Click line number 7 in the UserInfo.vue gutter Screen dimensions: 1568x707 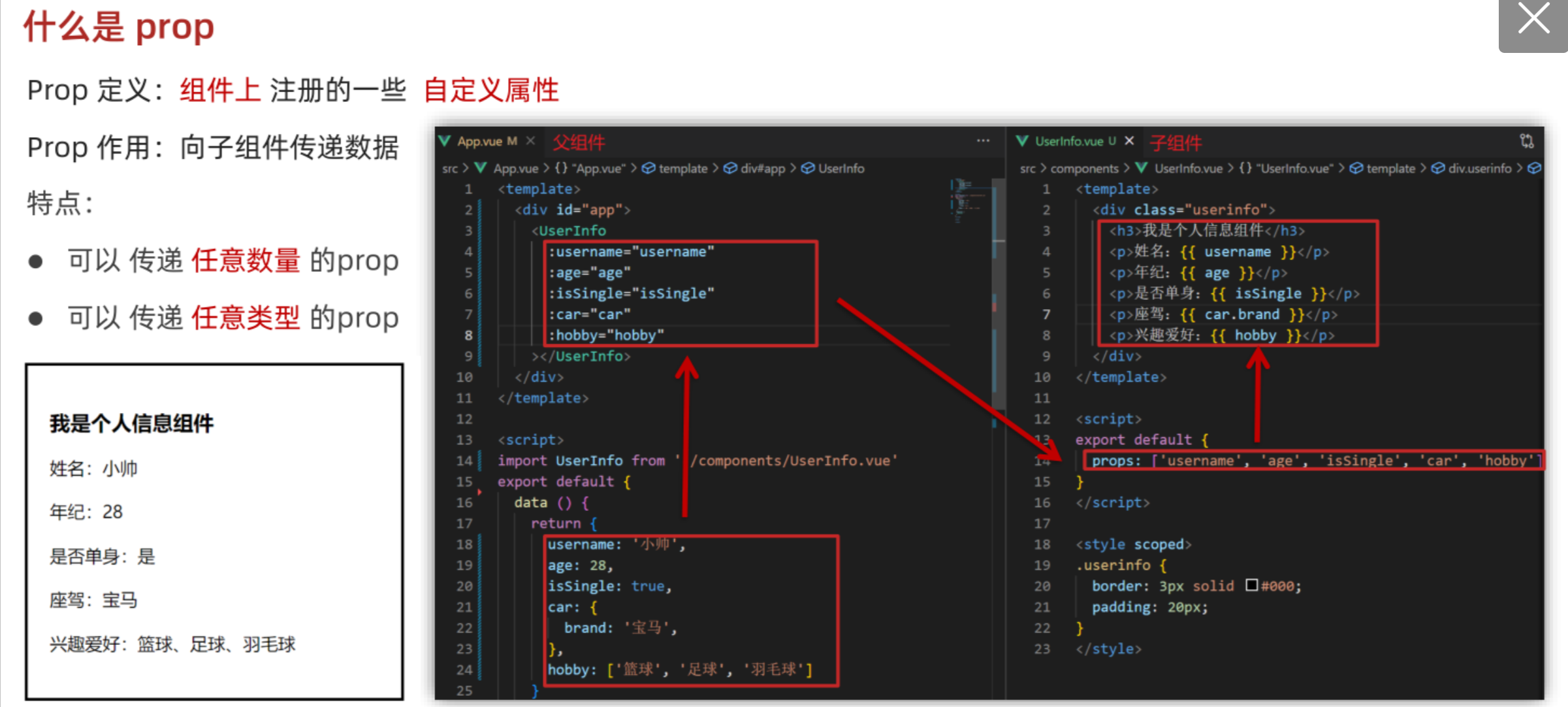point(1046,314)
